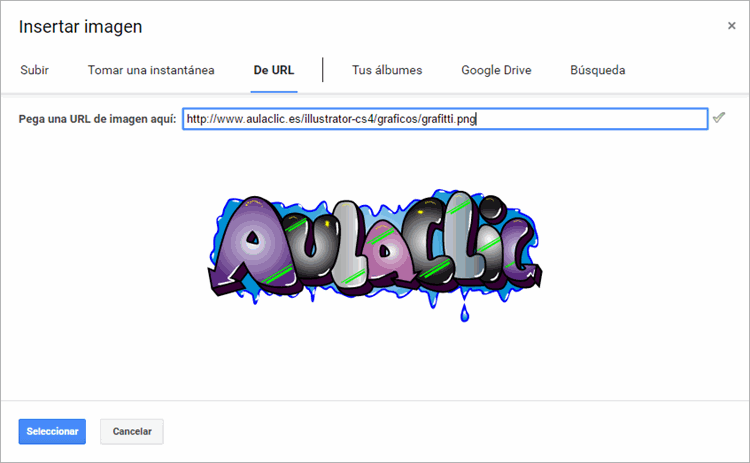750x463 pixels.
Task: Click the Pega una URL label
Action: click(97, 119)
